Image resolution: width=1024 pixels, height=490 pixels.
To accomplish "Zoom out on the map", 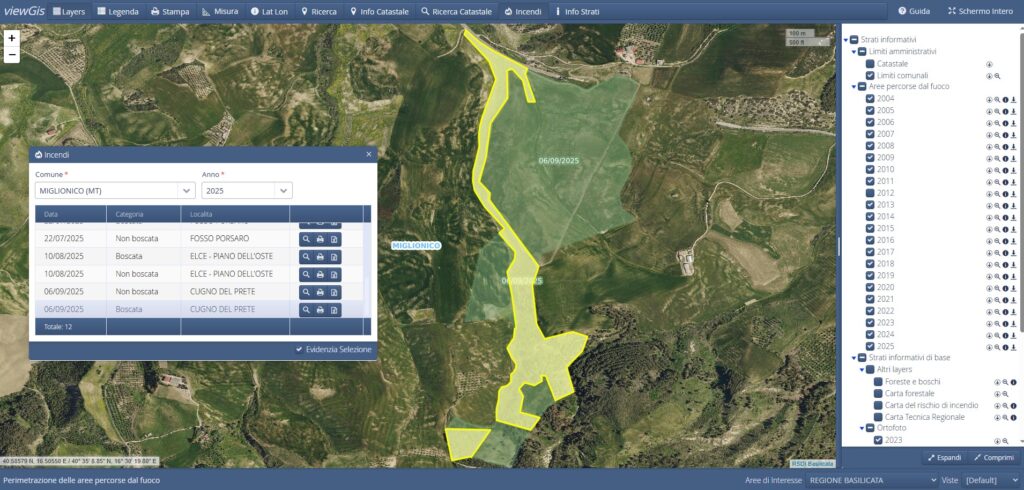I will 11,54.
